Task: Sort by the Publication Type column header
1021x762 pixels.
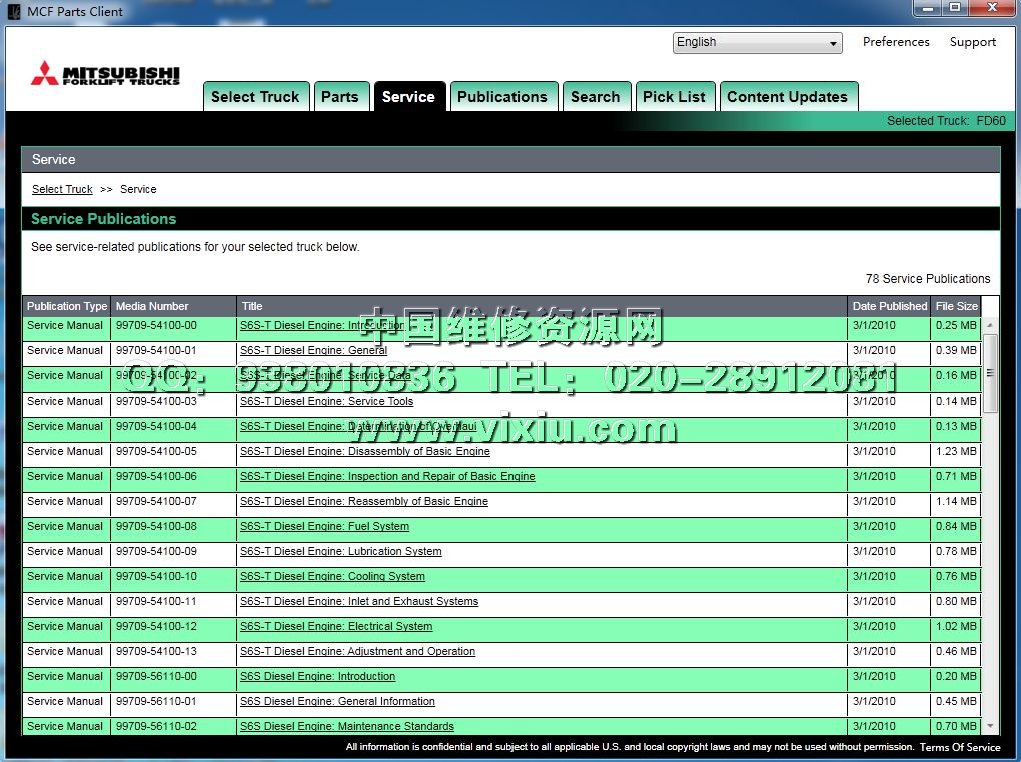Action: [x=67, y=306]
